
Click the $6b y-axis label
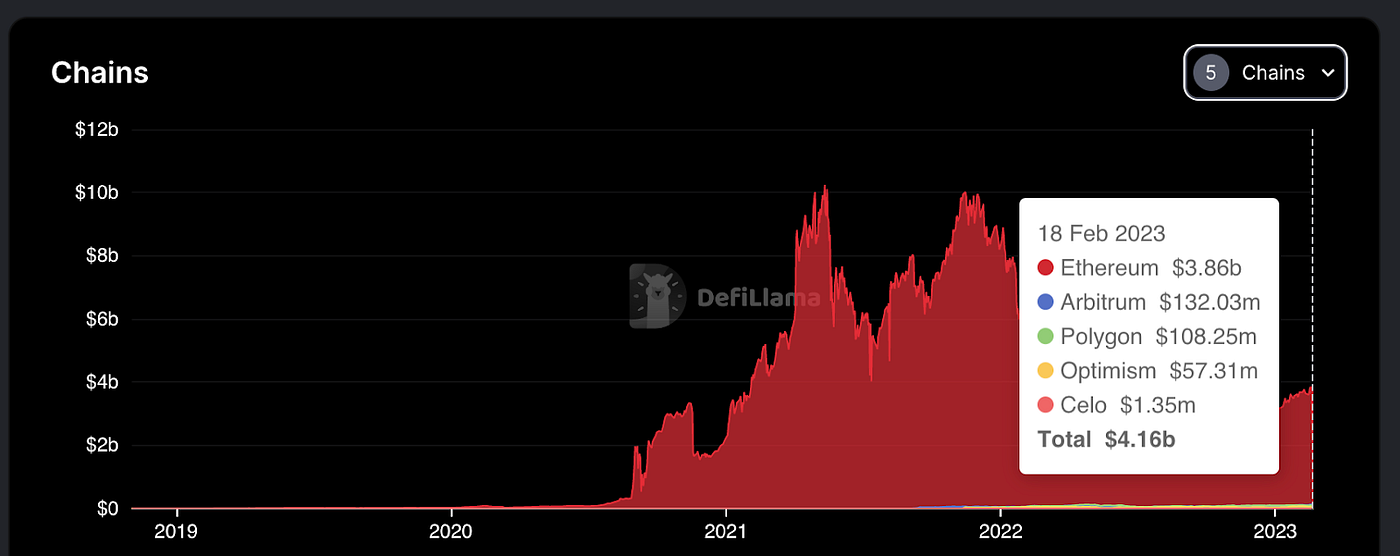[100, 319]
